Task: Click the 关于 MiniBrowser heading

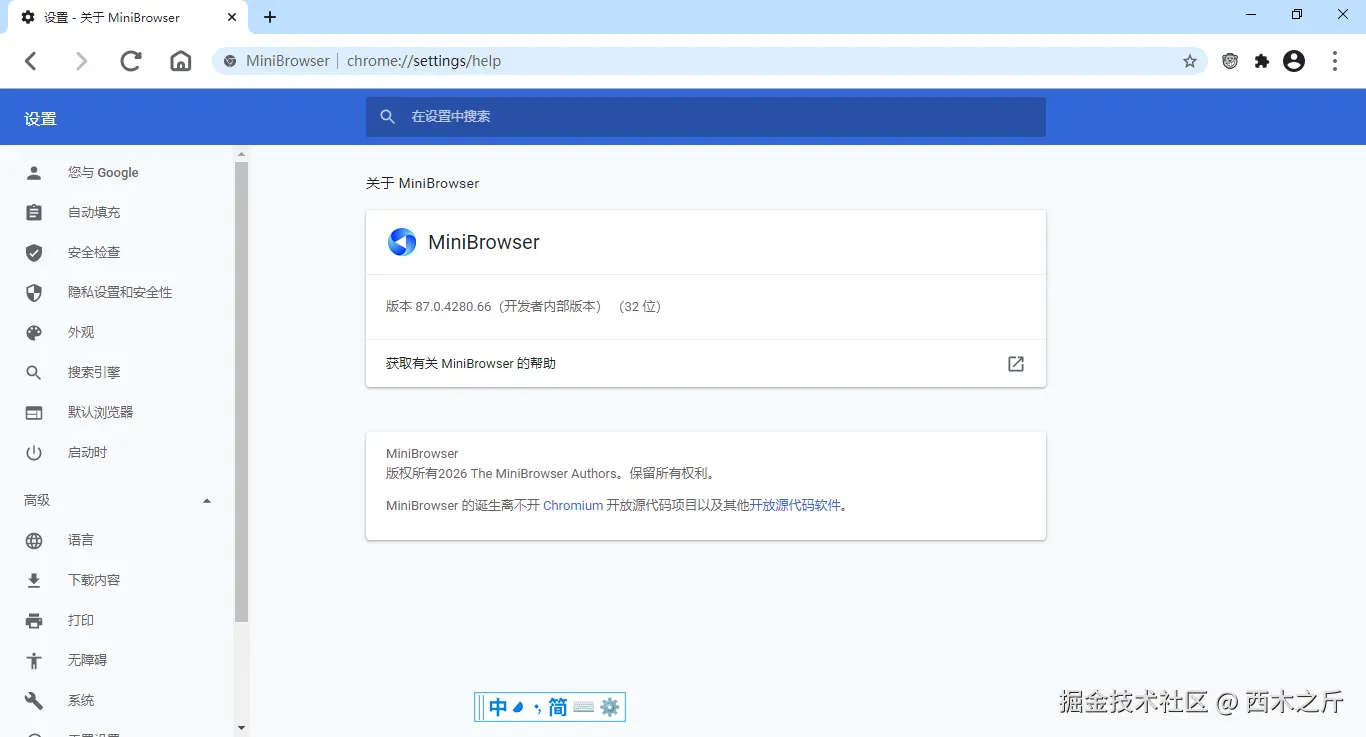Action: [x=423, y=184]
